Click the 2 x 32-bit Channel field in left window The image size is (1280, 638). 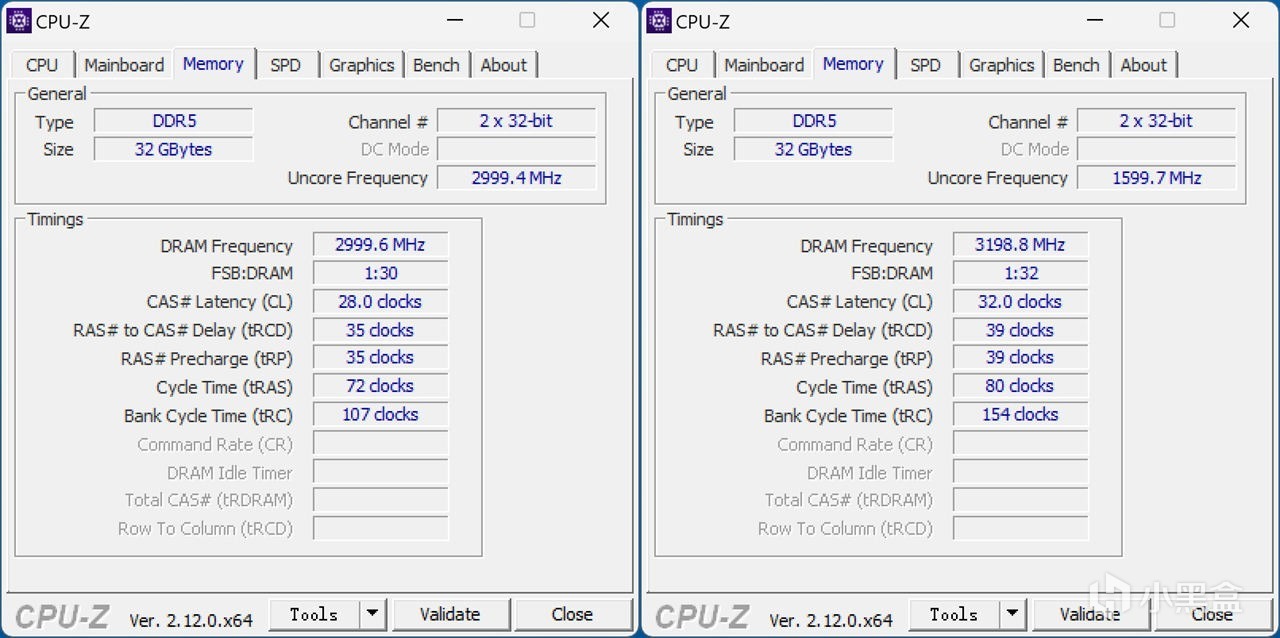516,121
